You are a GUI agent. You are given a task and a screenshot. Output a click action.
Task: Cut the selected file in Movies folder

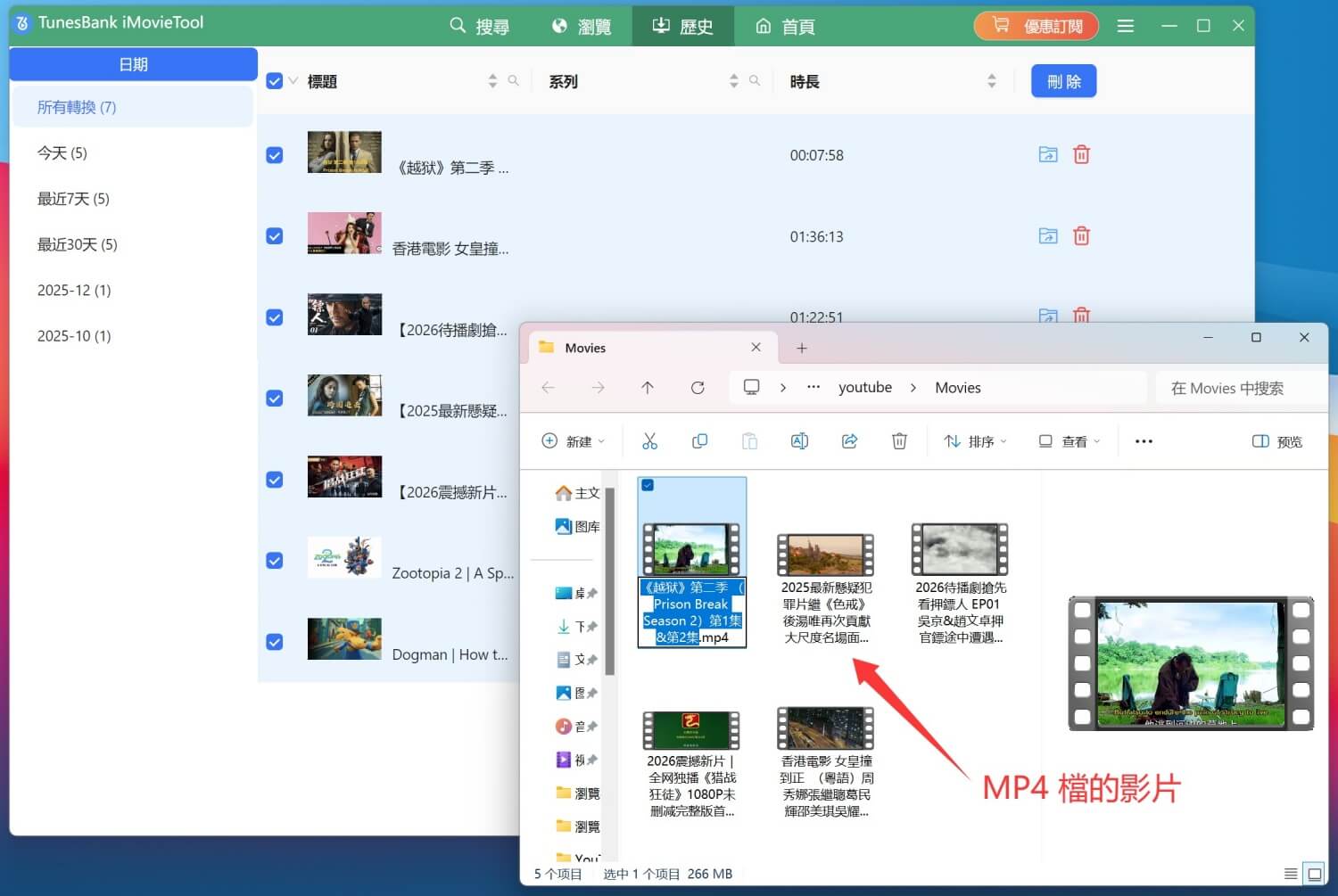coord(649,440)
